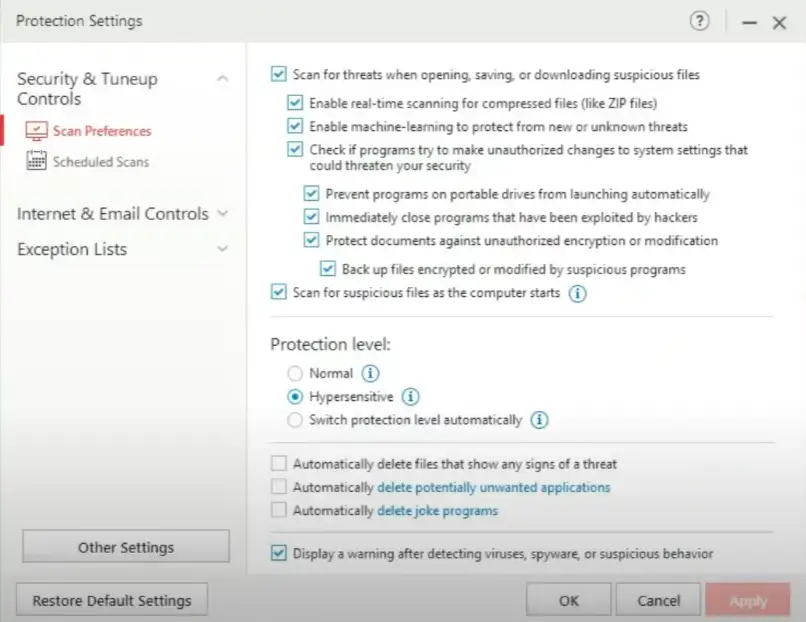Image resolution: width=806 pixels, height=622 pixels.
Task: Disable machine-learning threat protection checkbox
Action: pyautogui.click(x=295, y=127)
